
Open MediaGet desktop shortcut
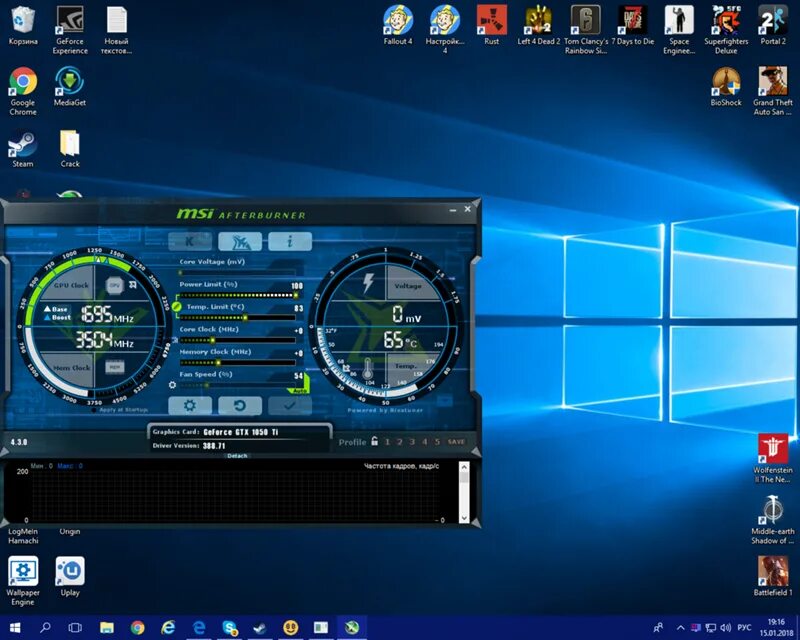70,87
